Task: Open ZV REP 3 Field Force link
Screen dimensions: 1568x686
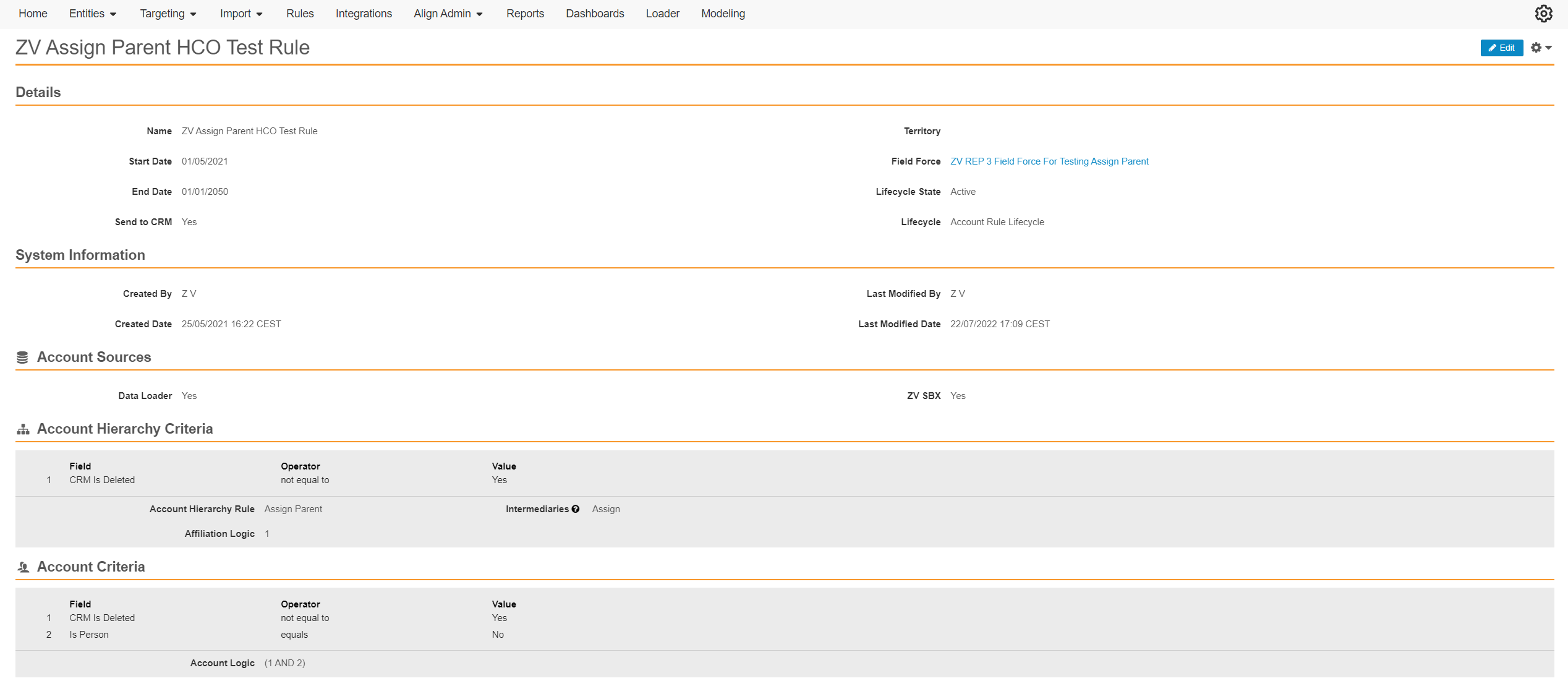Action: [x=1049, y=161]
